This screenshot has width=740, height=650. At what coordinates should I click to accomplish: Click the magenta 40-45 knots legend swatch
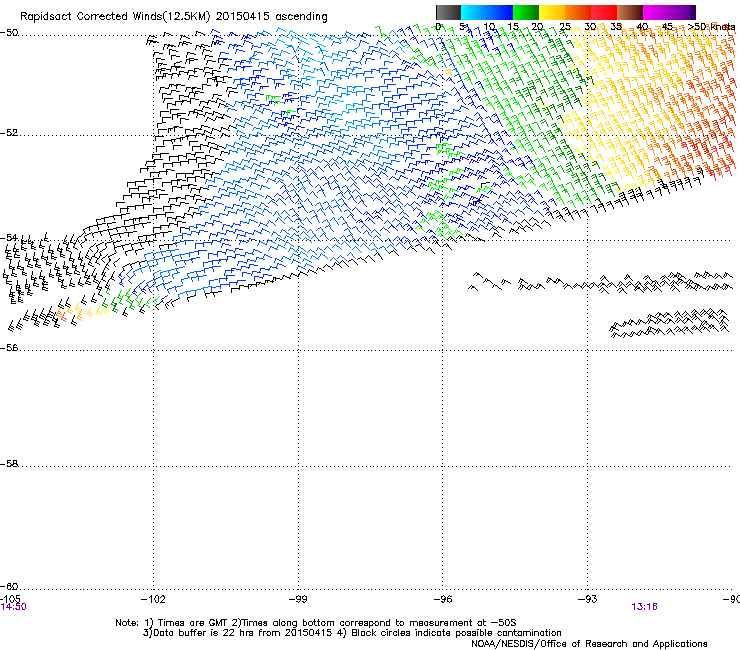[x=656, y=12]
